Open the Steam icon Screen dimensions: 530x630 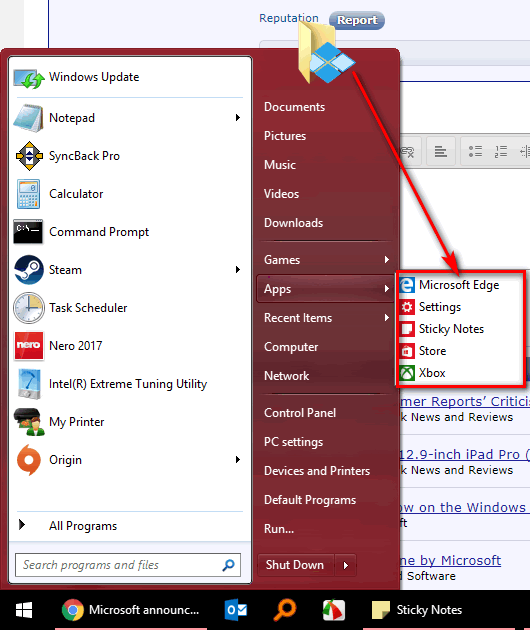29,270
